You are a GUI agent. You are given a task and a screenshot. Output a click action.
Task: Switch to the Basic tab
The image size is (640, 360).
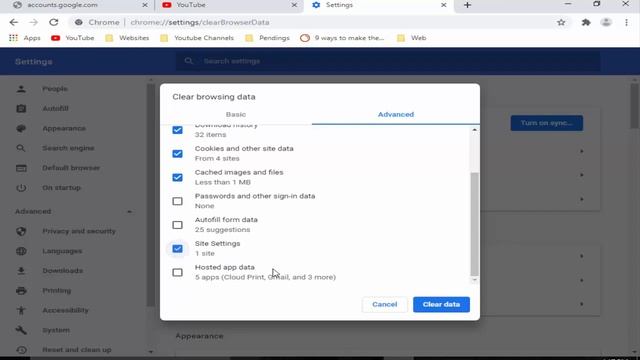point(236,114)
